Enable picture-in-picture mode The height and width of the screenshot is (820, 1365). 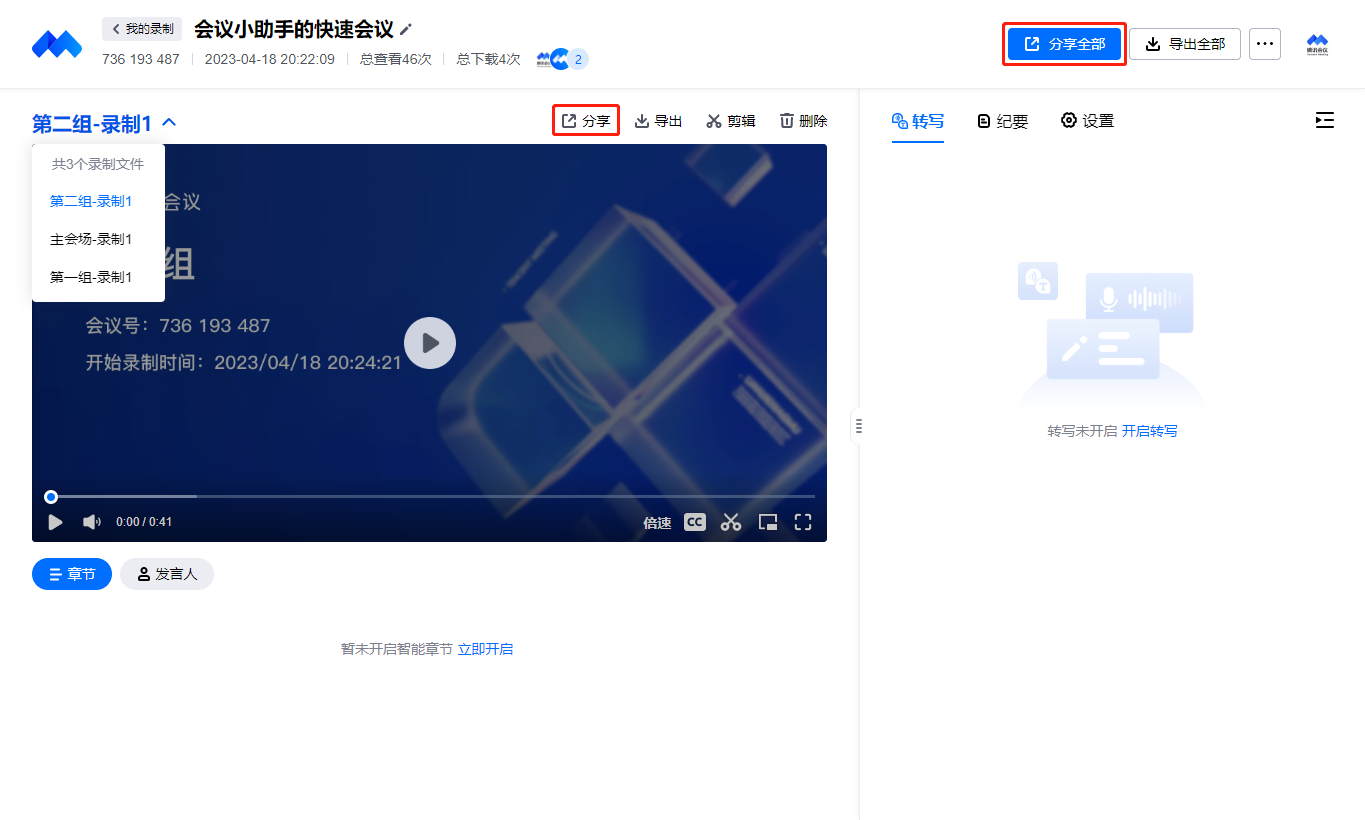click(768, 522)
